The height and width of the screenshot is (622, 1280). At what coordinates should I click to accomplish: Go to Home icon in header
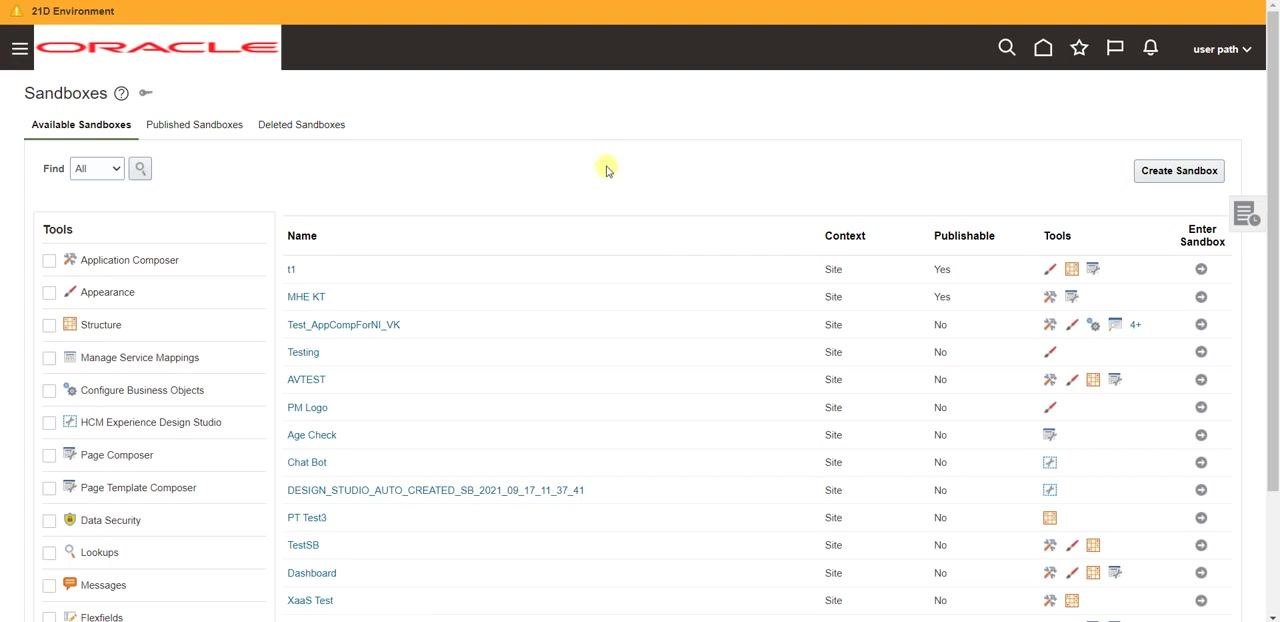click(x=1043, y=48)
